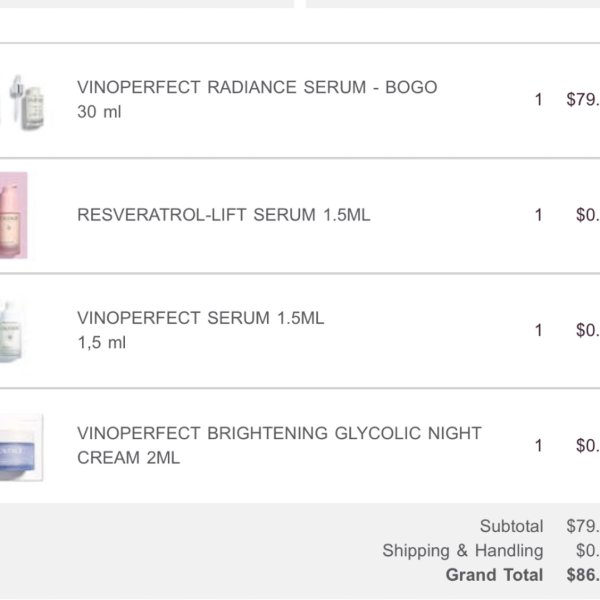This screenshot has width=600, height=600.
Task: Select the 30 ml size text
Action: coord(99,112)
